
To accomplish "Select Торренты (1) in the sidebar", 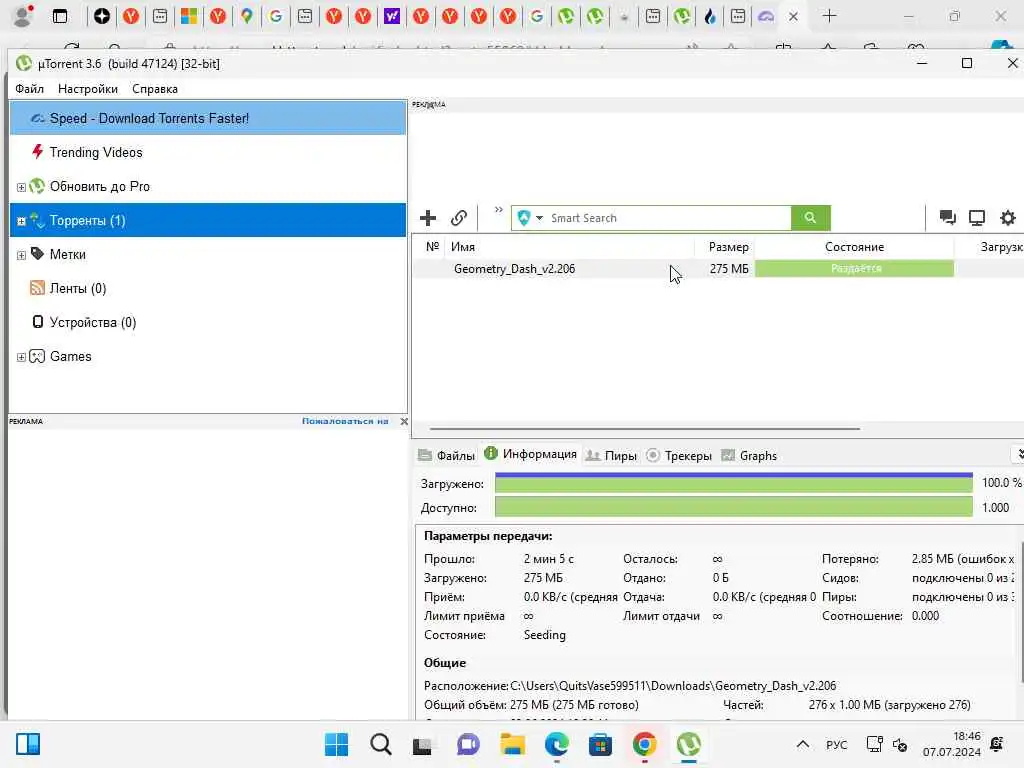I will pos(208,220).
